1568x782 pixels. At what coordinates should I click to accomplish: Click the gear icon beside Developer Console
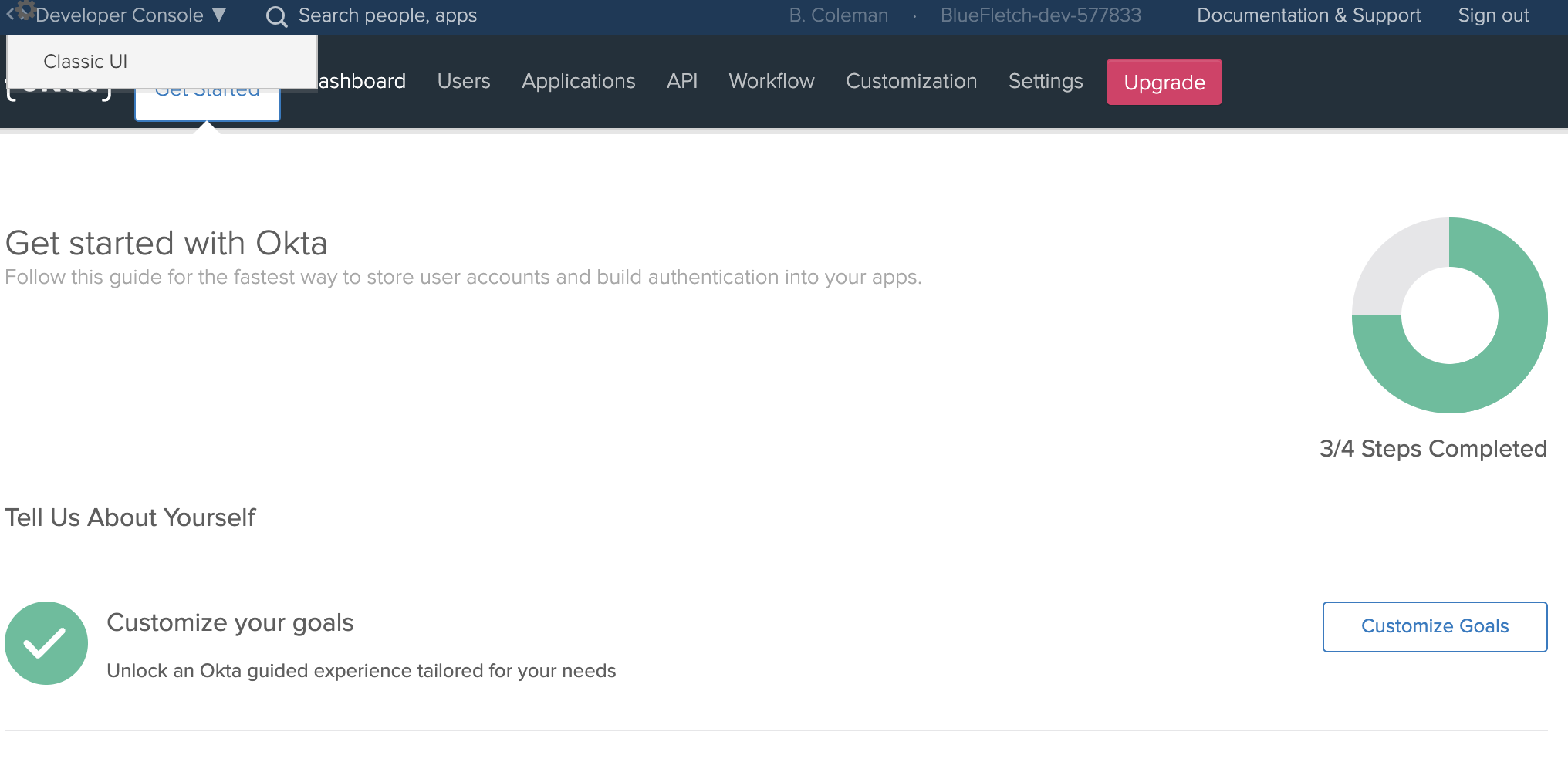25,9
